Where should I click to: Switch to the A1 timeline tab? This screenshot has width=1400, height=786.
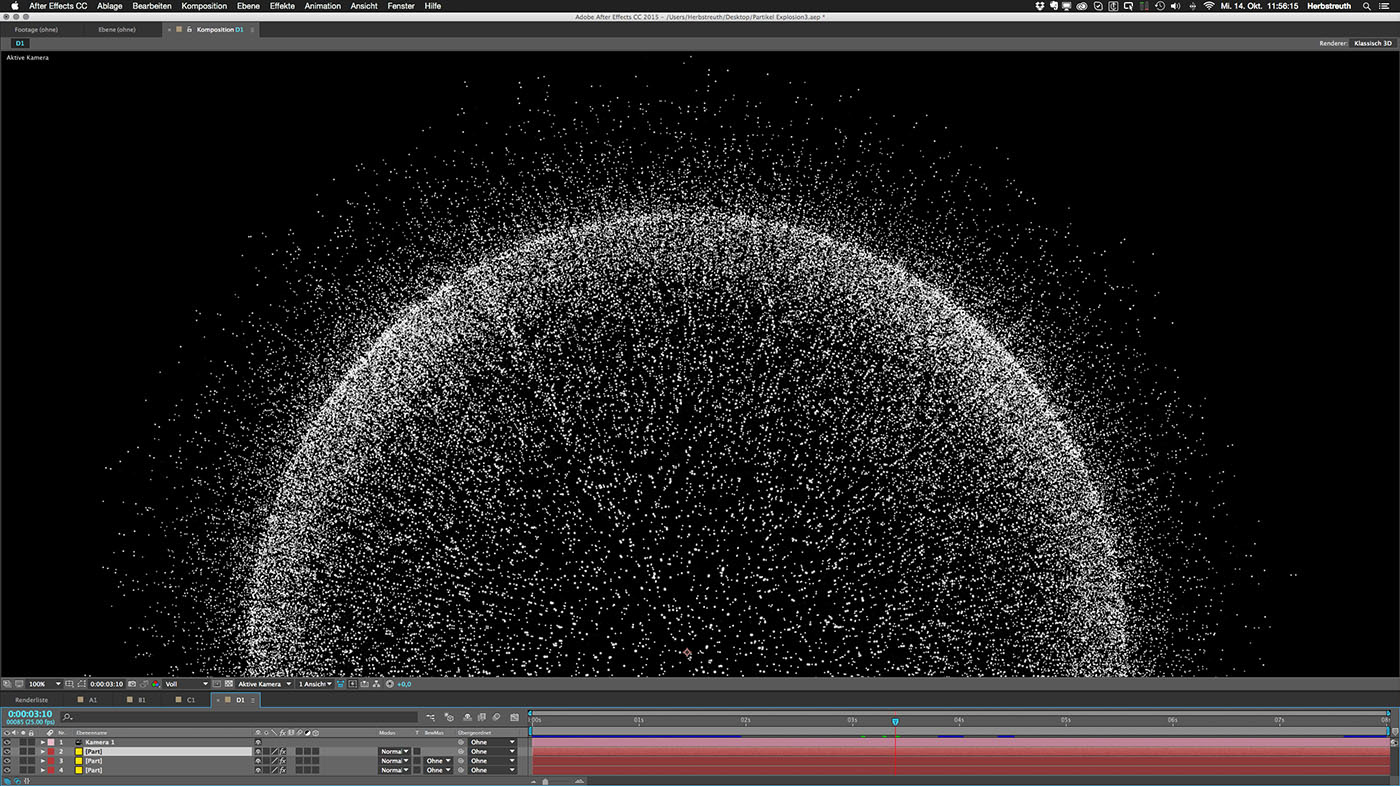point(93,700)
